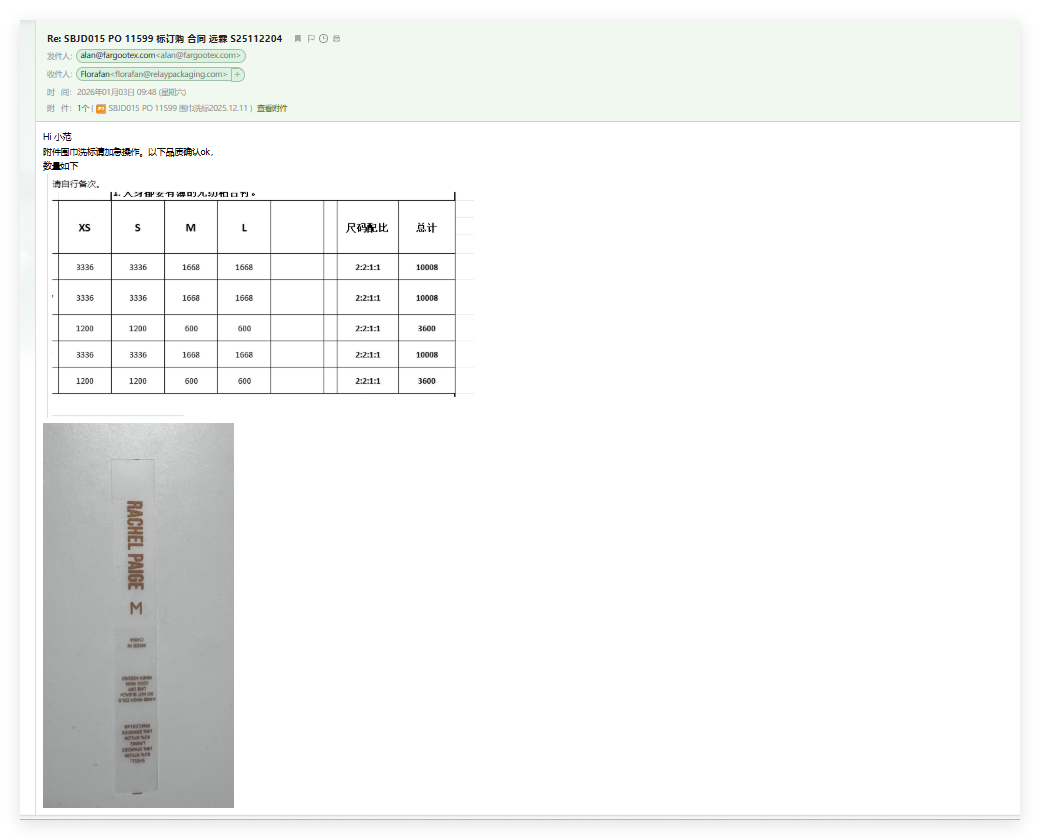The image size is (1040, 840).
Task: Click sender alan@fargootex.com chip
Action: pos(161,56)
